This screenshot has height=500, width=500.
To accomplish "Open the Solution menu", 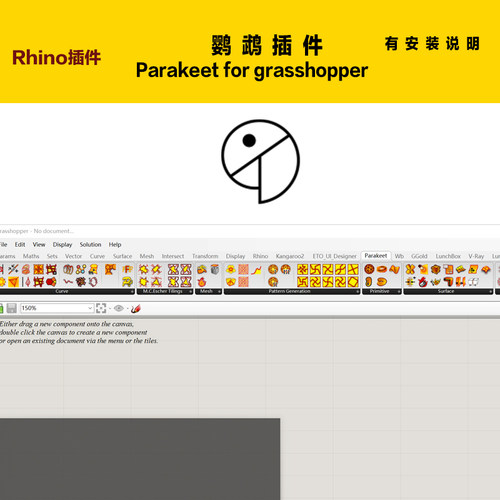I will 90,244.
